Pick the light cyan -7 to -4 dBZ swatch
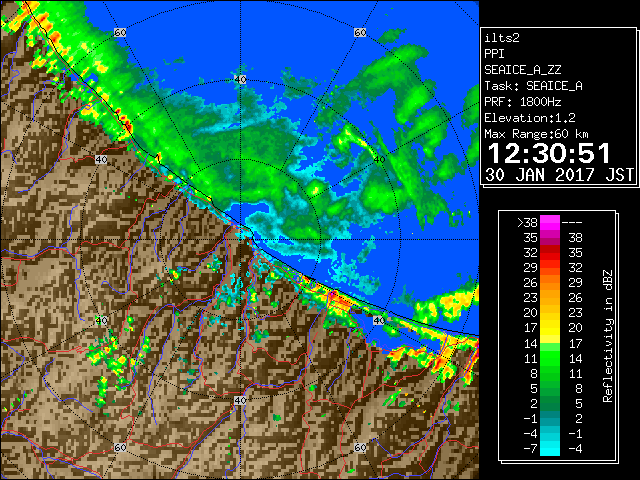640x480 pixels. [x=550, y=449]
